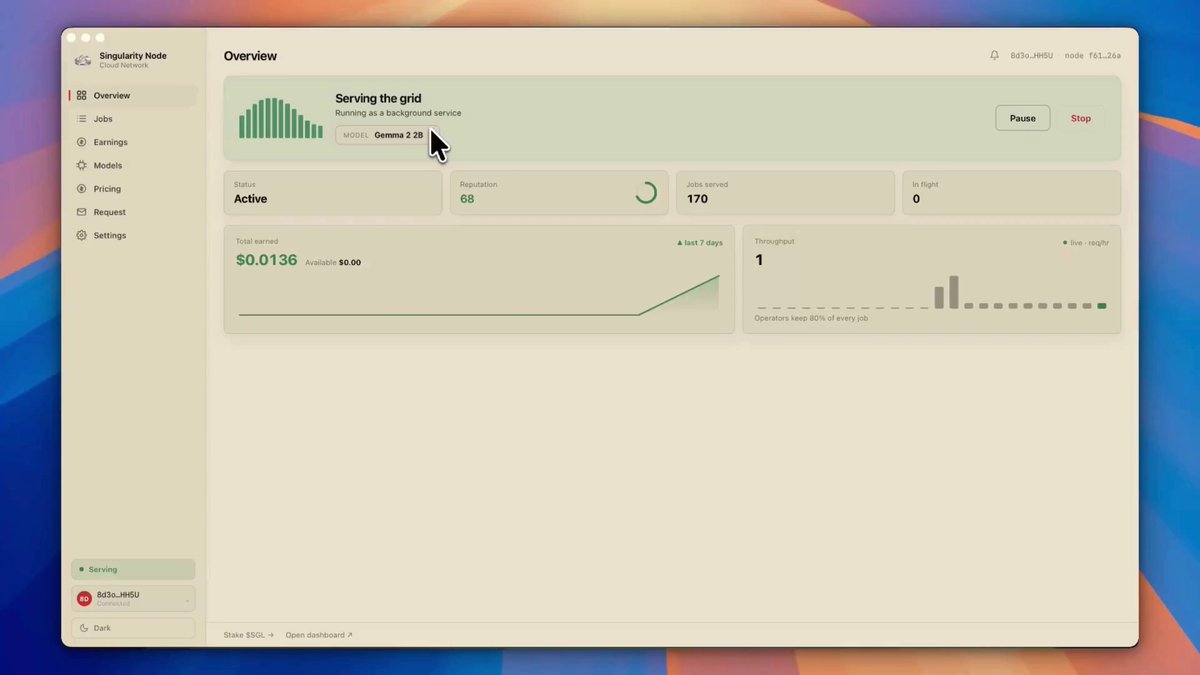Click the In flight 0 card
1200x675 pixels.
1011,193
